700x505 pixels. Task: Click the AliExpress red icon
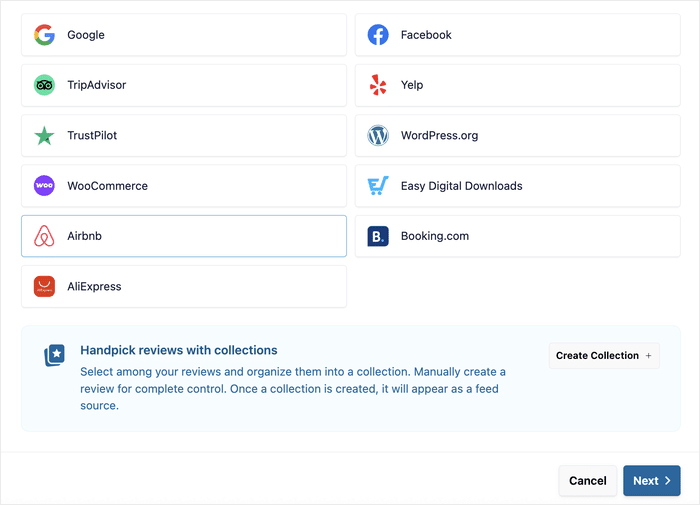pos(44,286)
